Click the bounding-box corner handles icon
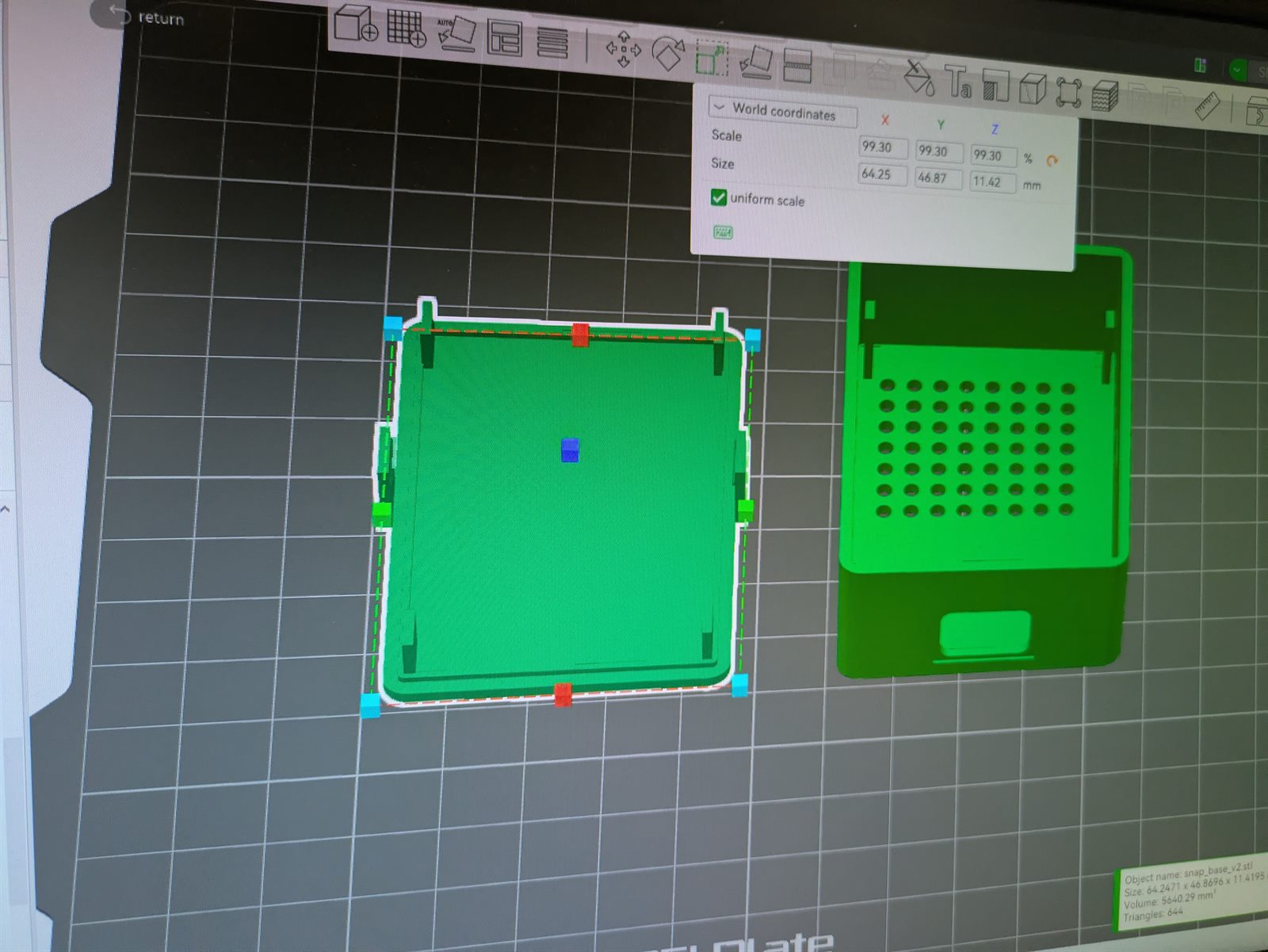 point(1068,93)
